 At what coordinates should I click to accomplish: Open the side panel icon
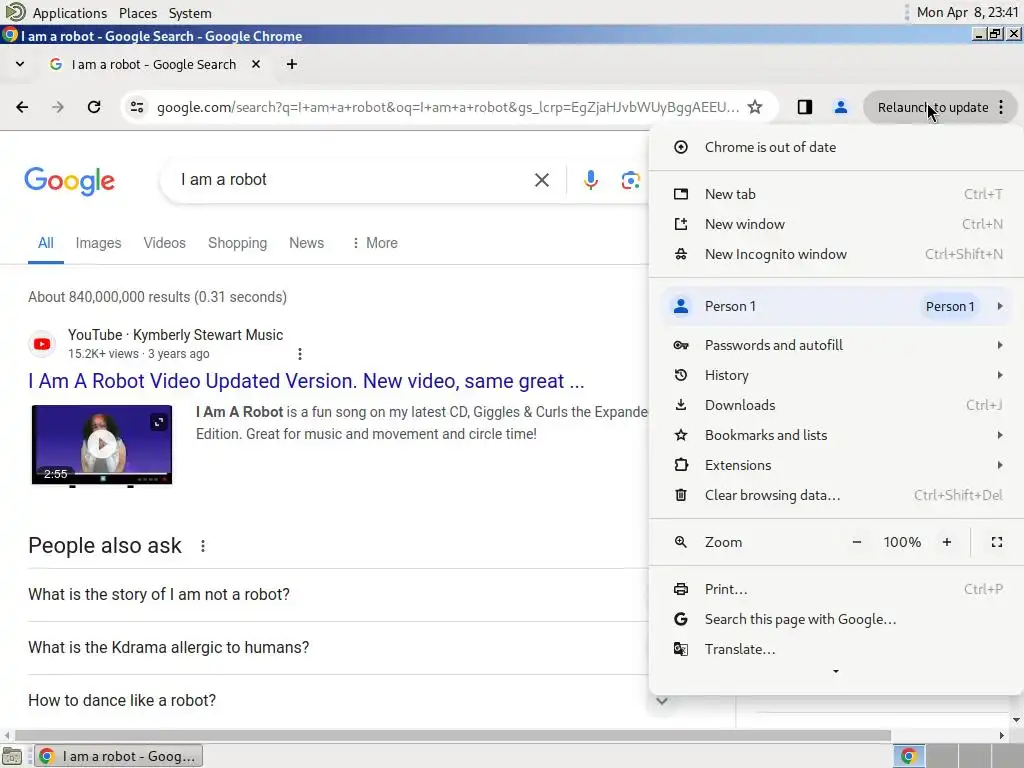pos(805,107)
